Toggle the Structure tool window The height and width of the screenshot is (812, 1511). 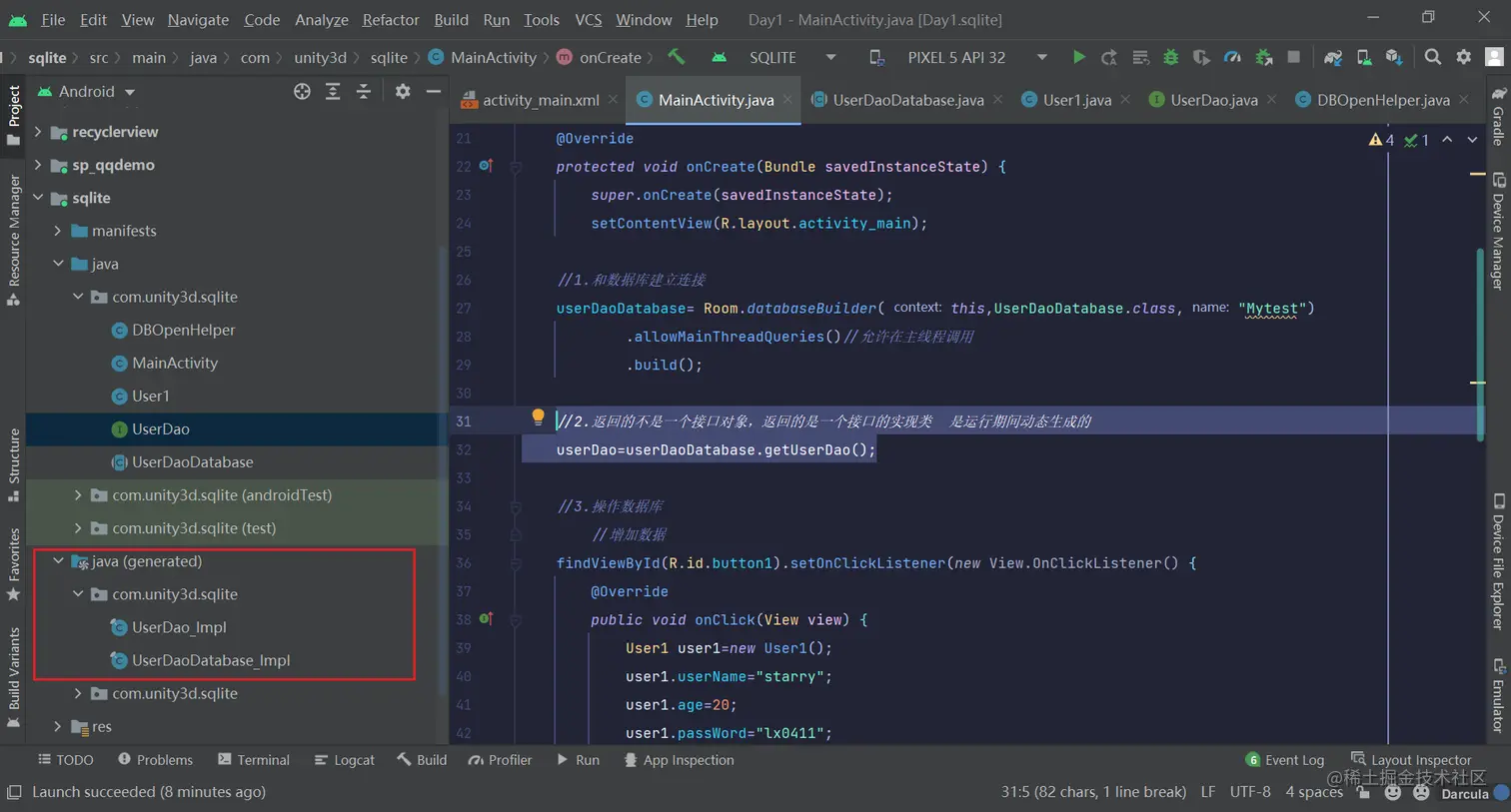(14, 464)
